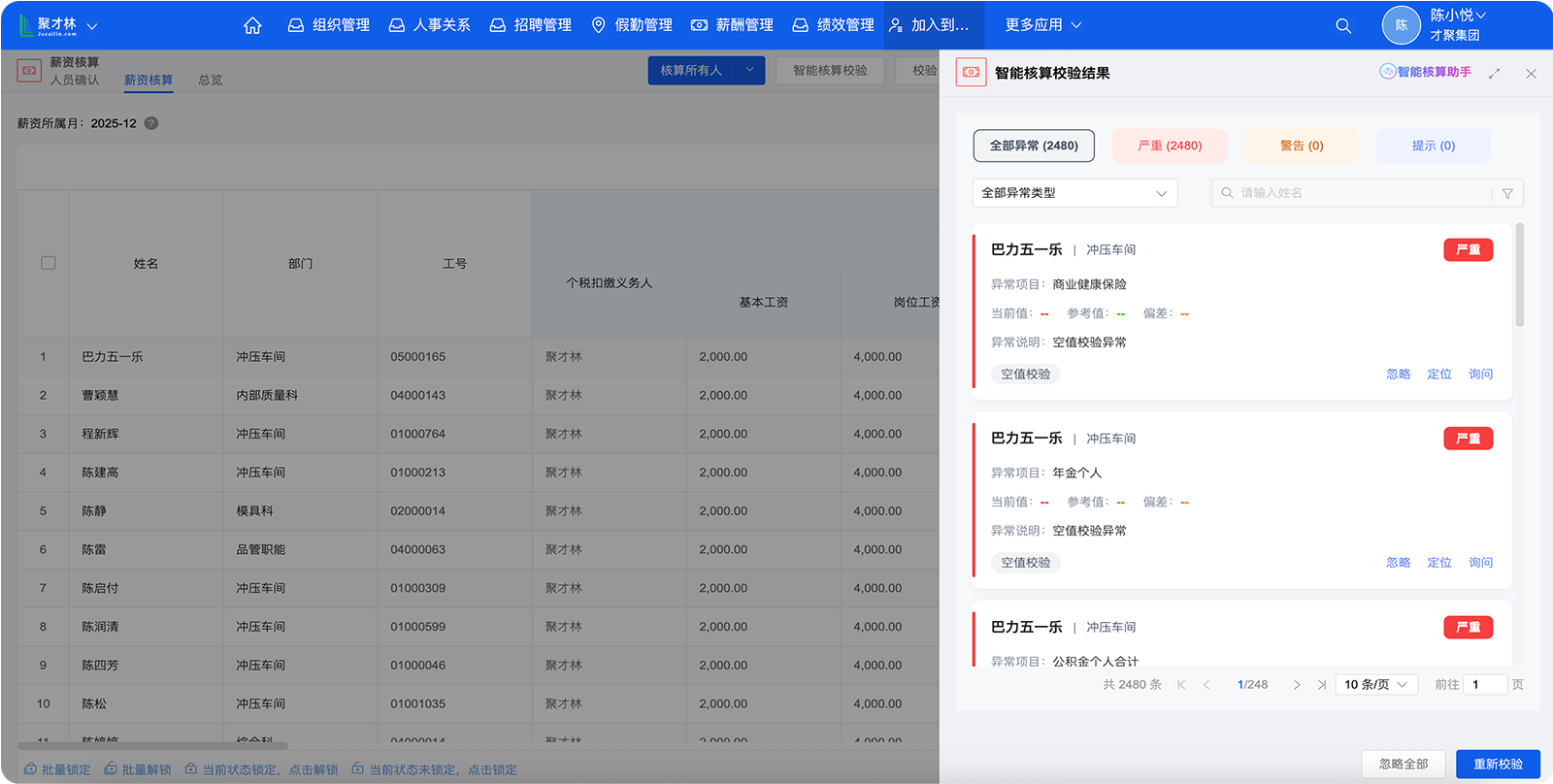Click the horizontal scrollbar under the salary table
The width and height of the screenshot is (1553, 784).
pos(153,745)
